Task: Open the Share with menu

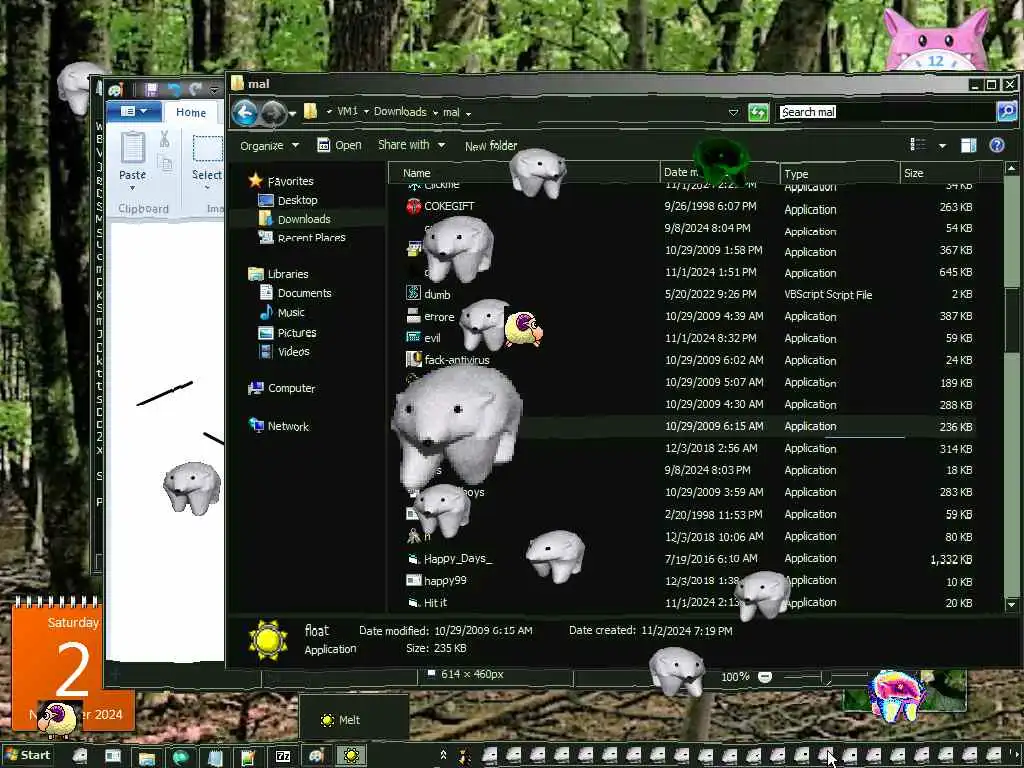Action: click(x=411, y=144)
